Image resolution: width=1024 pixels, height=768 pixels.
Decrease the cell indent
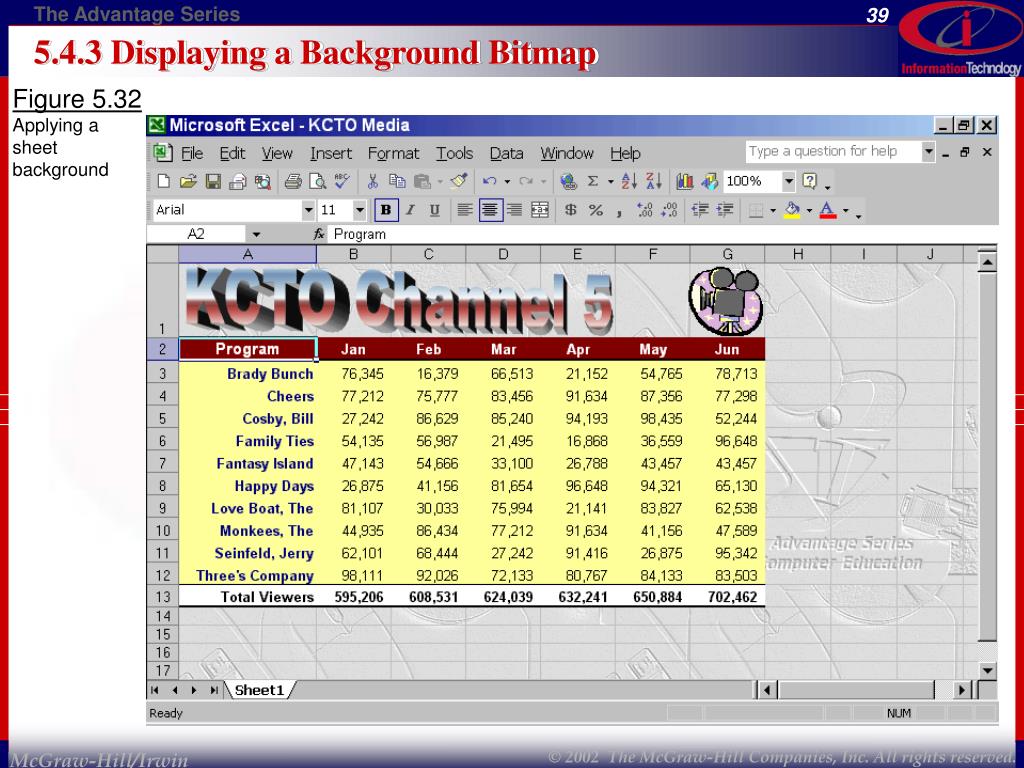[x=700, y=210]
